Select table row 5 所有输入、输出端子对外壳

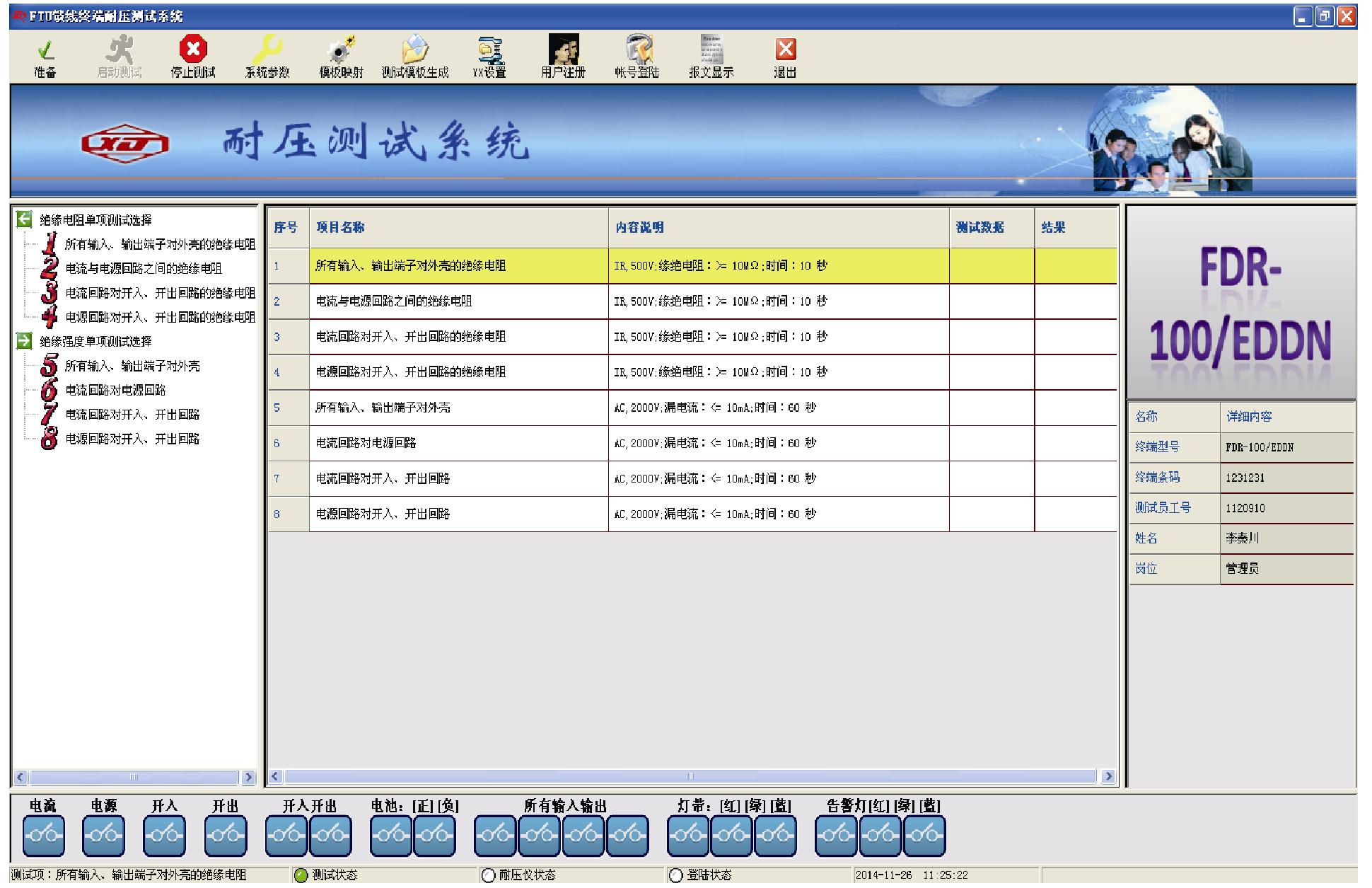tap(382, 408)
